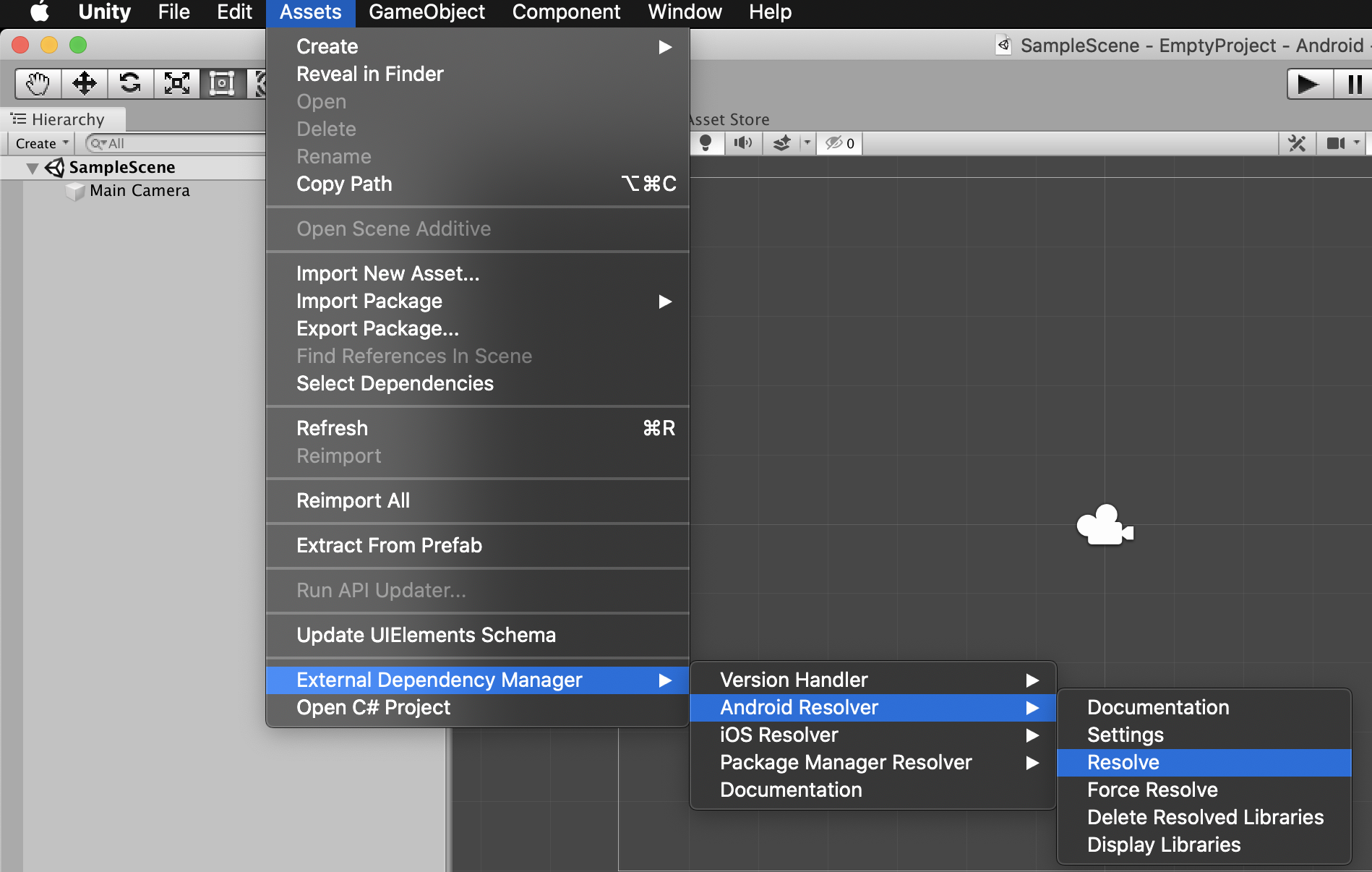Select the Rotate tool
1372x872 pixels.
pos(131,84)
